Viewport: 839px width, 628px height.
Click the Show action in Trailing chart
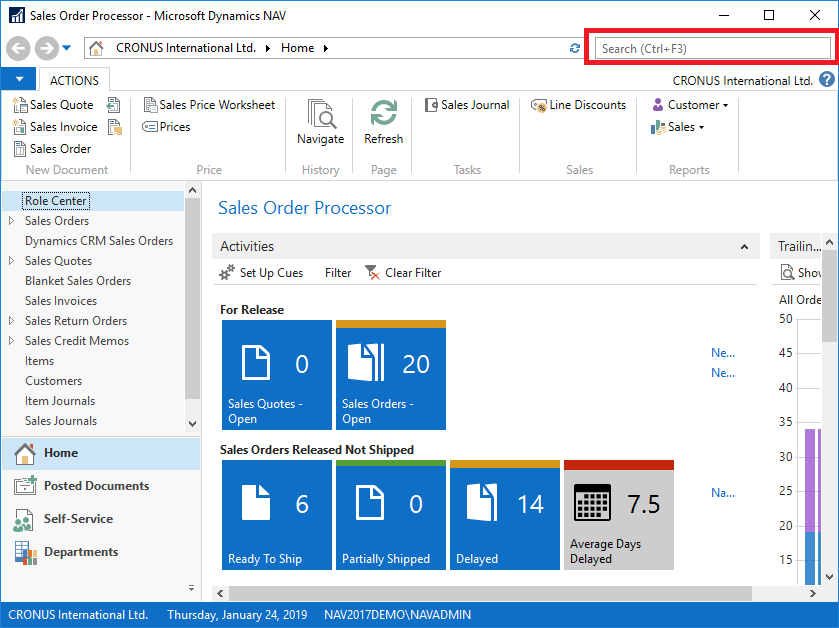(x=801, y=273)
